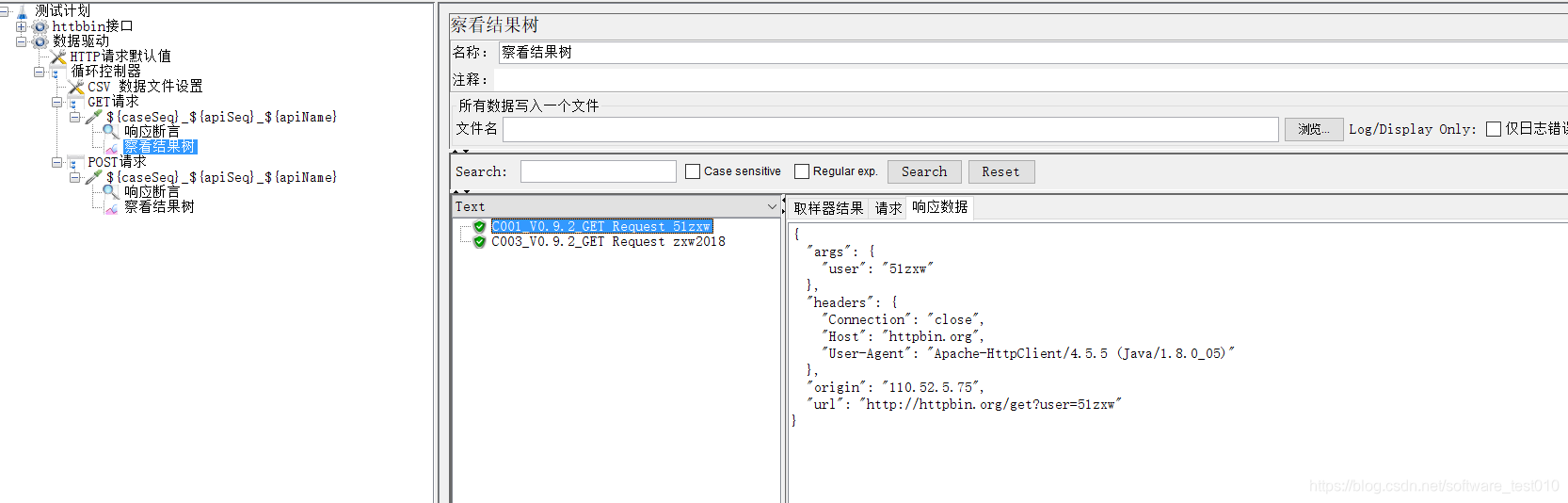Select the 测试计划 tree item
This screenshot has width=1568, height=503.
(x=63, y=11)
